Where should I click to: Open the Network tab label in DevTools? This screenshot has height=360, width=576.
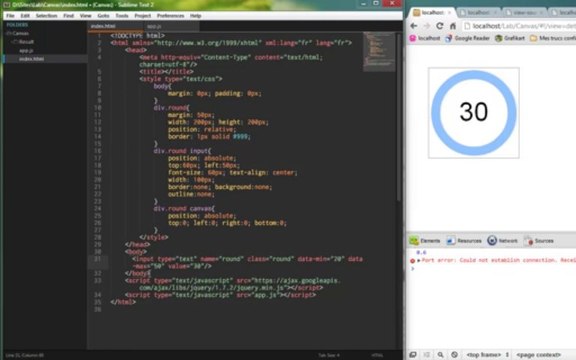508,241
